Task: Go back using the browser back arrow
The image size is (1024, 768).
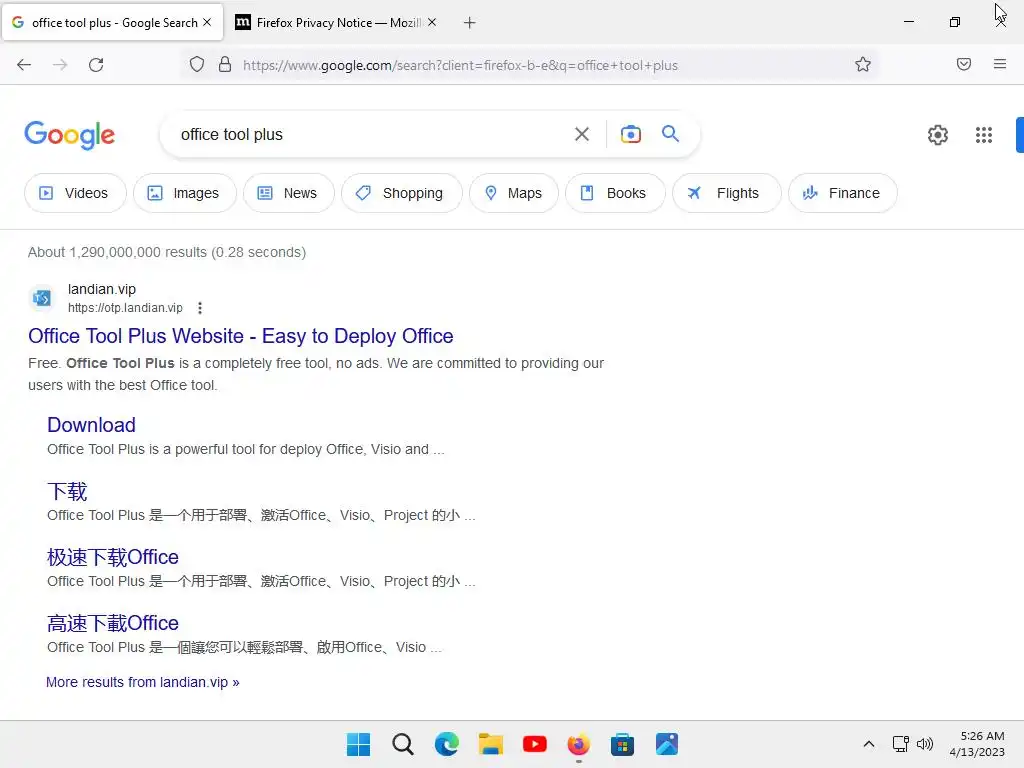Action: tap(24, 65)
